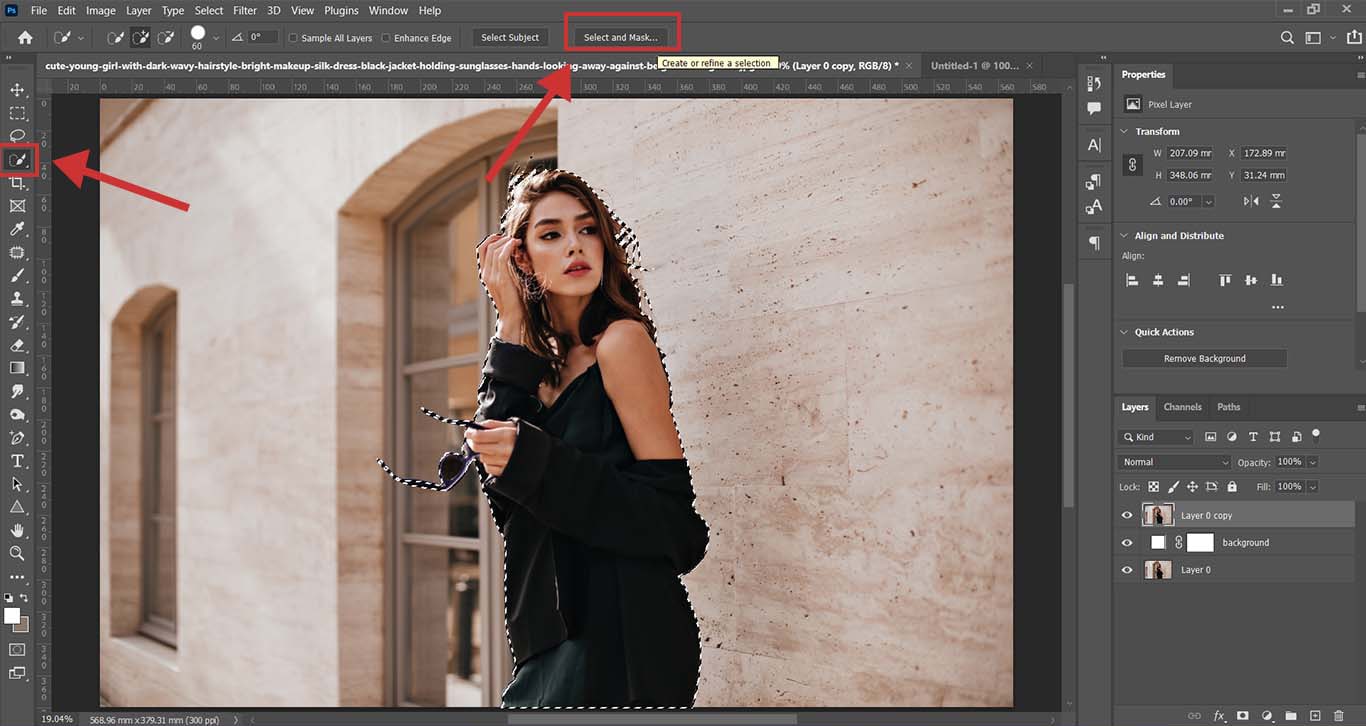
Task: Open the Kind filter dropdown
Action: [x=1155, y=437]
